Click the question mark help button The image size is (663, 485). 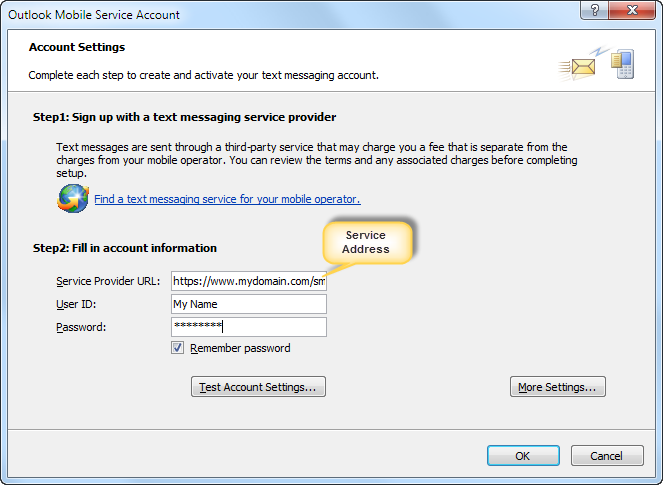pyautogui.click(x=594, y=10)
